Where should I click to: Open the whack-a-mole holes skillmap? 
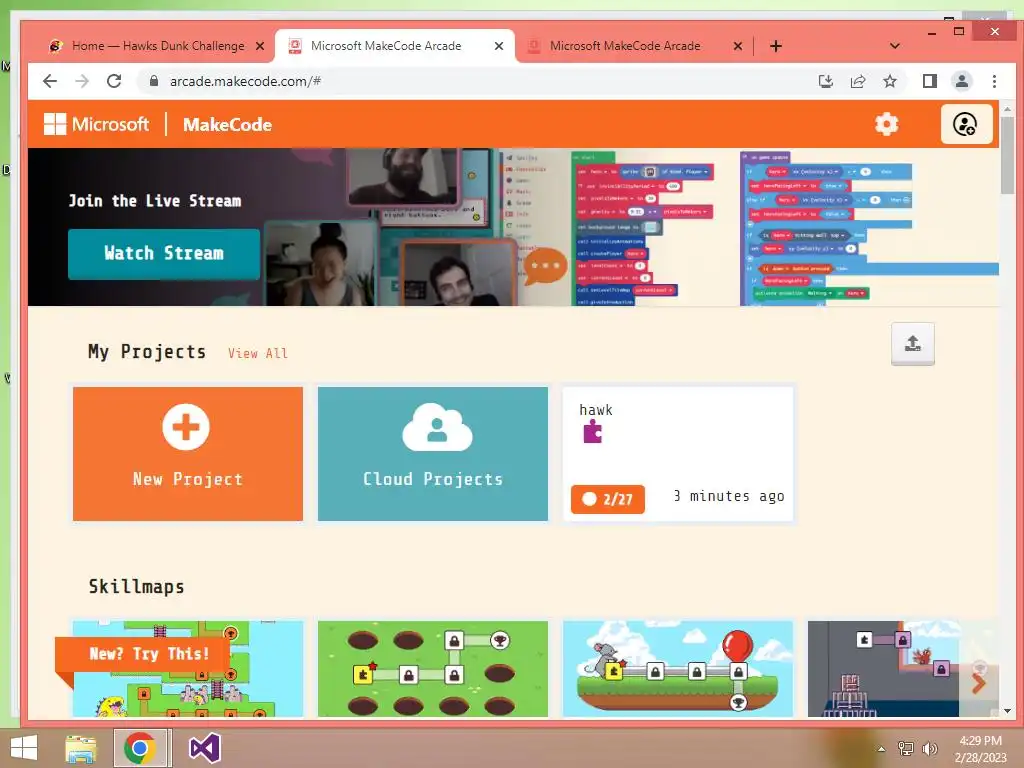432,669
